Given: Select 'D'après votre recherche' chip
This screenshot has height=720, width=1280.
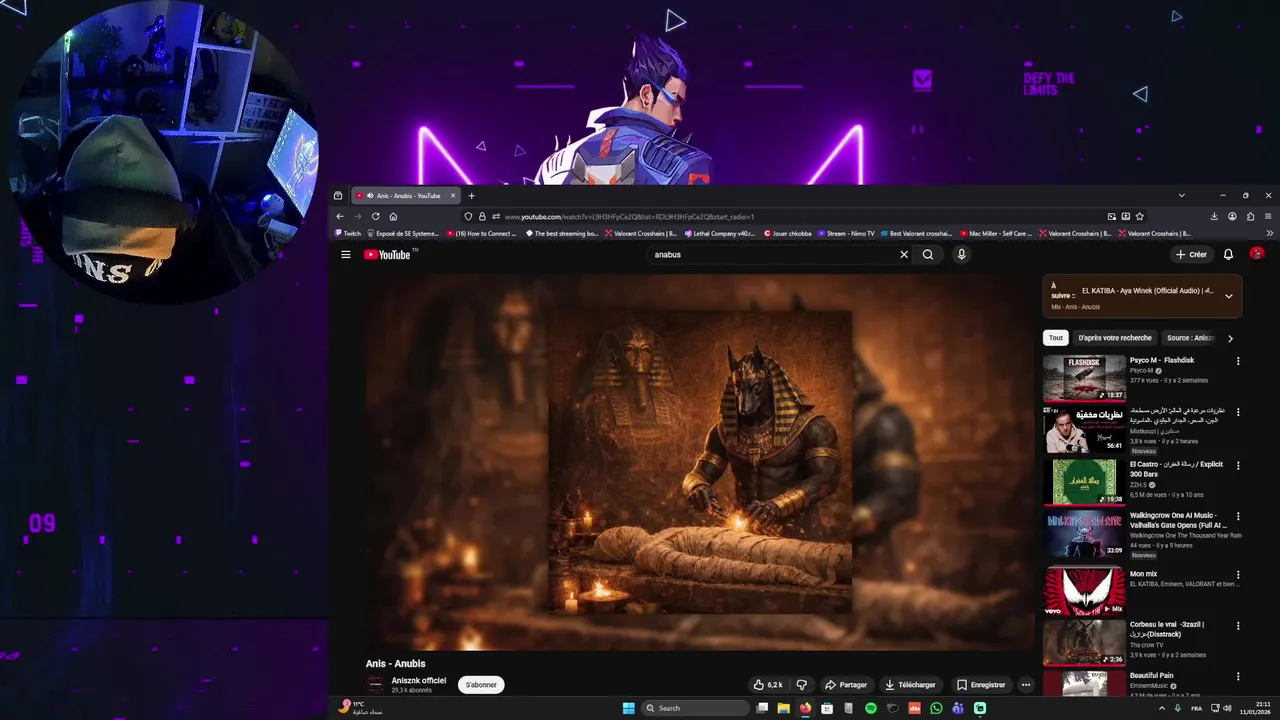Looking at the screenshot, I should coord(1115,338).
